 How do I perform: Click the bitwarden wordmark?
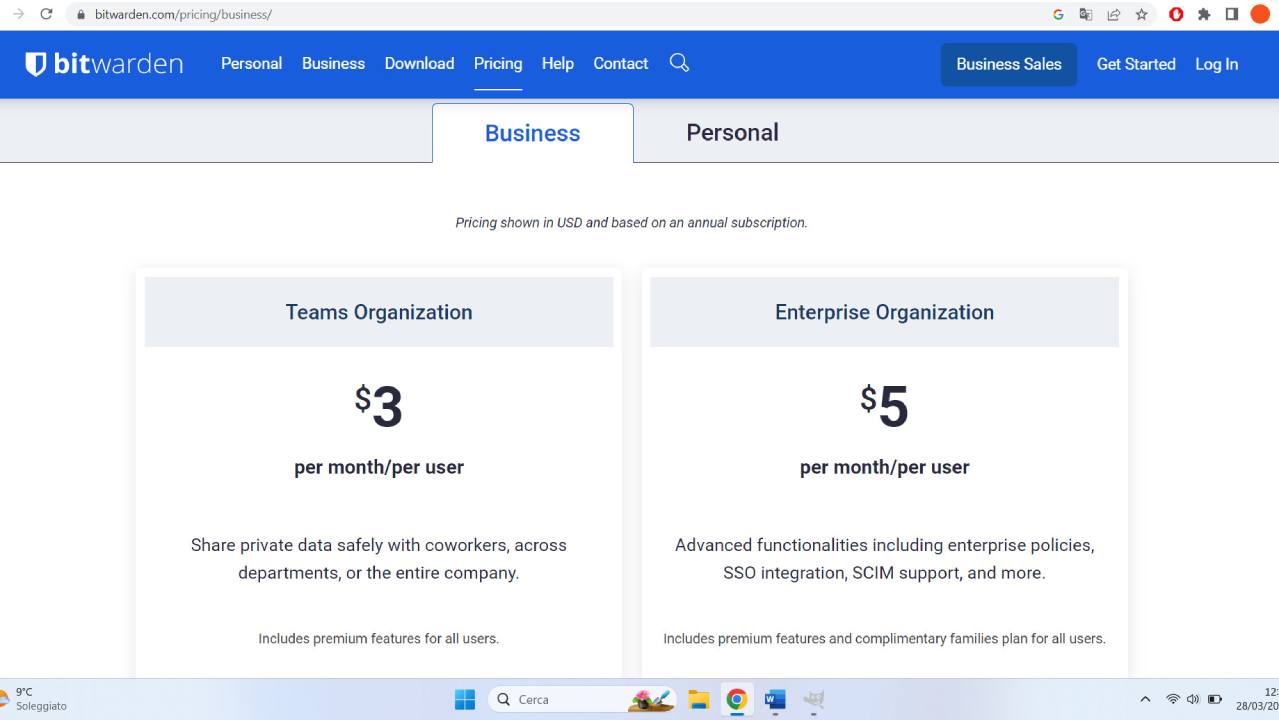[x=118, y=64]
